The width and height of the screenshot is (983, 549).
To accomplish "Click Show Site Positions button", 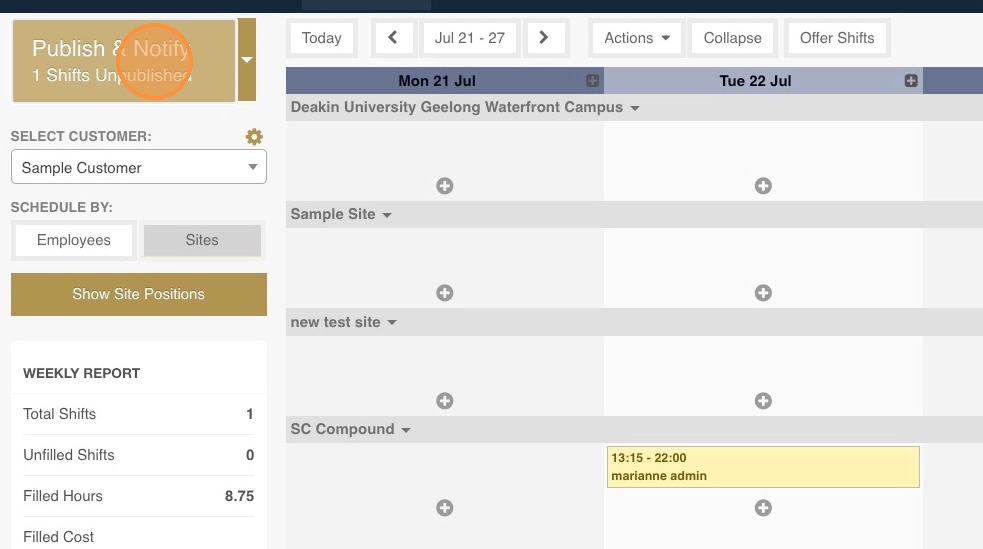I will [x=139, y=294].
